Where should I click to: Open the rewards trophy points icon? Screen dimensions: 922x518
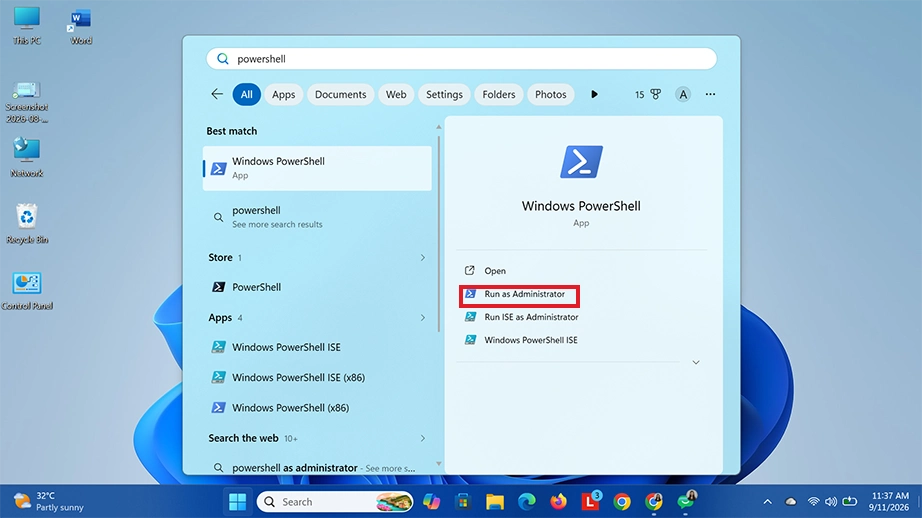tap(648, 94)
